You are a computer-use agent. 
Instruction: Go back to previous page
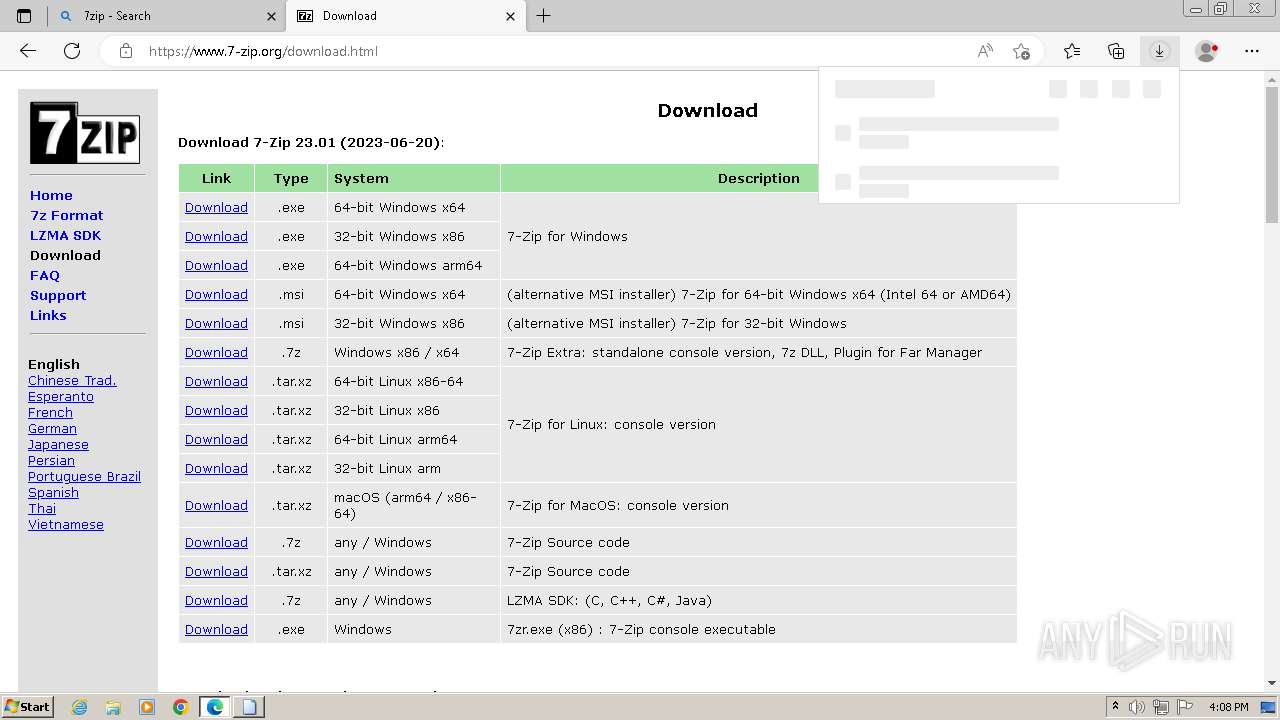point(28,51)
